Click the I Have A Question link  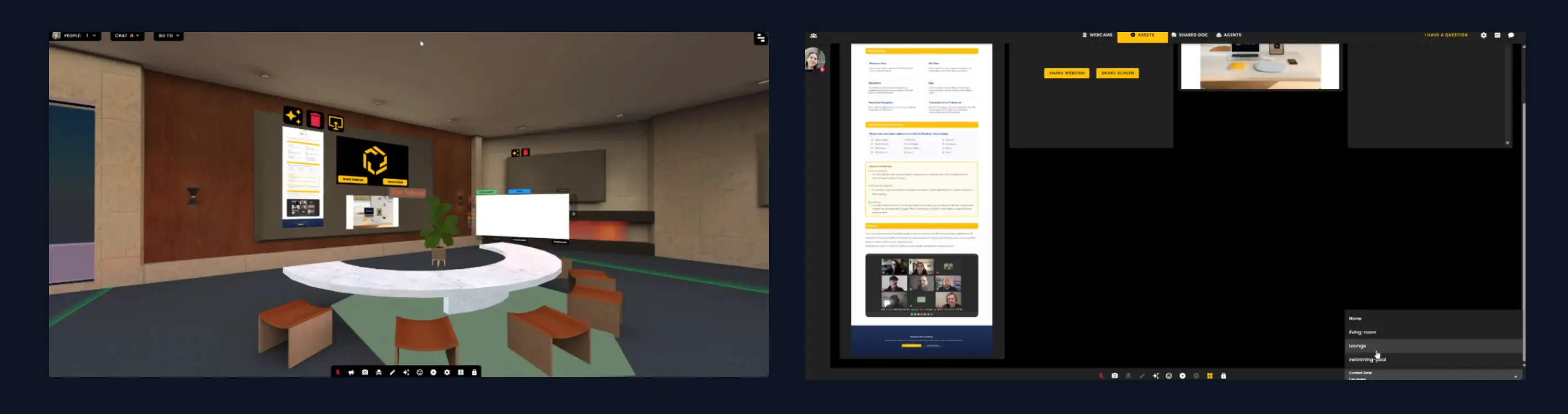point(1446,35)
